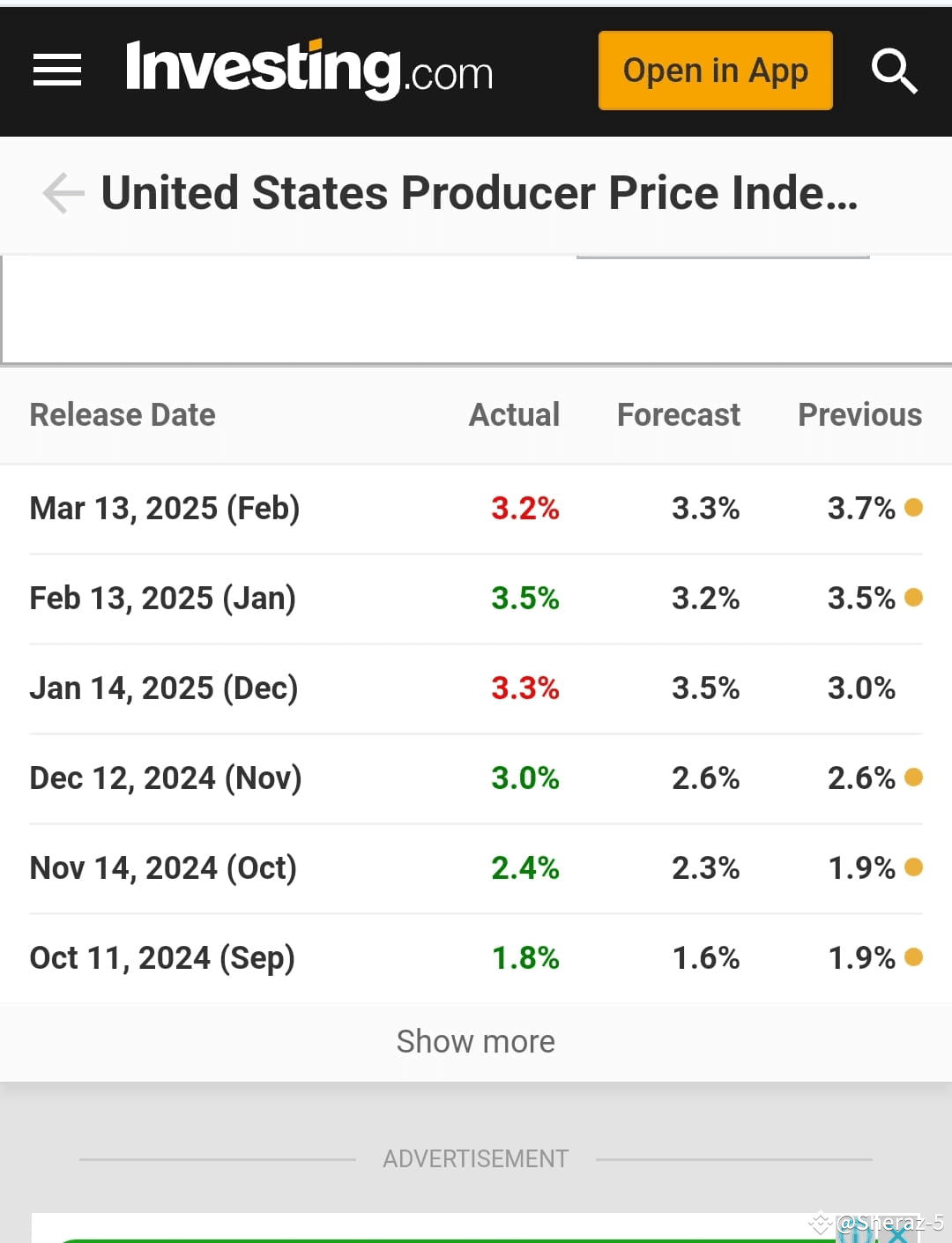The image size is (952, 1243).
Task: Tap the orange dot beside 3.7%
Action: coord(913,507)
